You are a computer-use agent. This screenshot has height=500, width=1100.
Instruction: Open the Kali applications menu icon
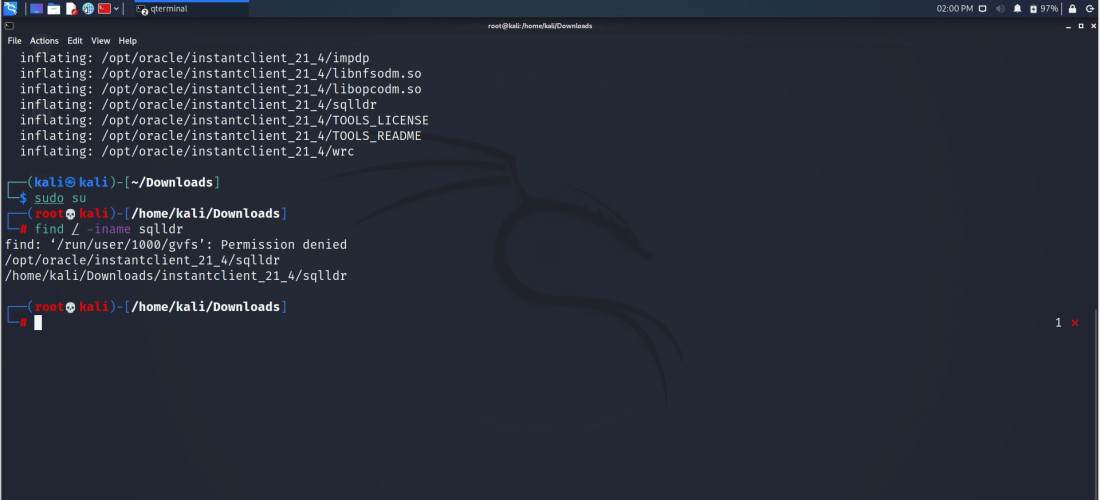[x=10, y=8]
